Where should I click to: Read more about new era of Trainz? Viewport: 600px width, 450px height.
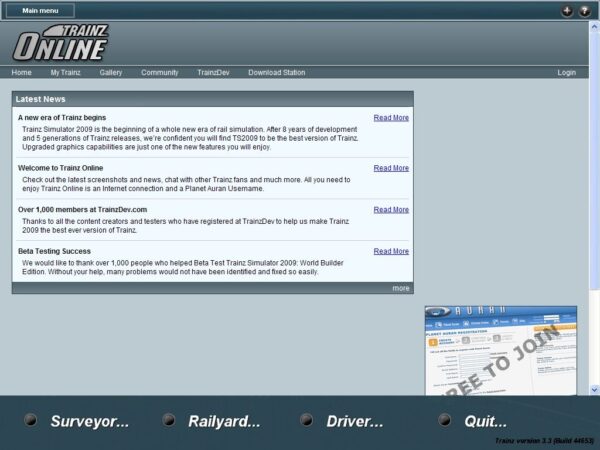(x=391, y=118)
